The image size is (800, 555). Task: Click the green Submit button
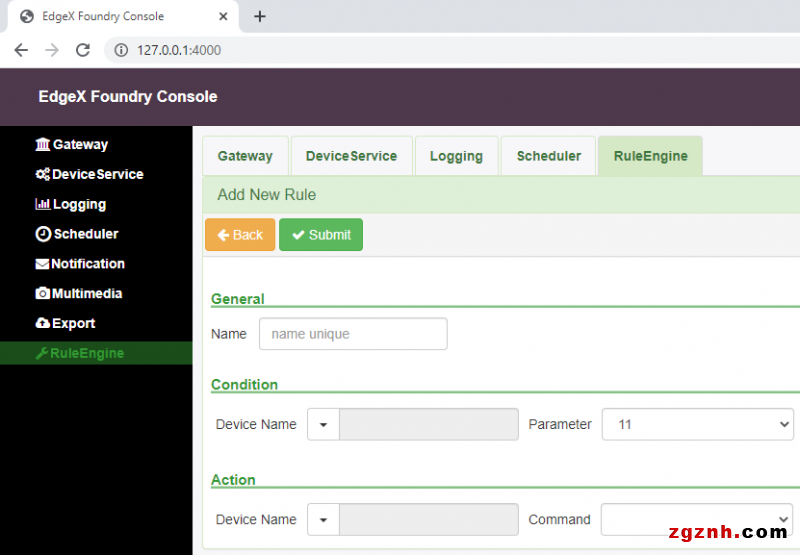321,235
